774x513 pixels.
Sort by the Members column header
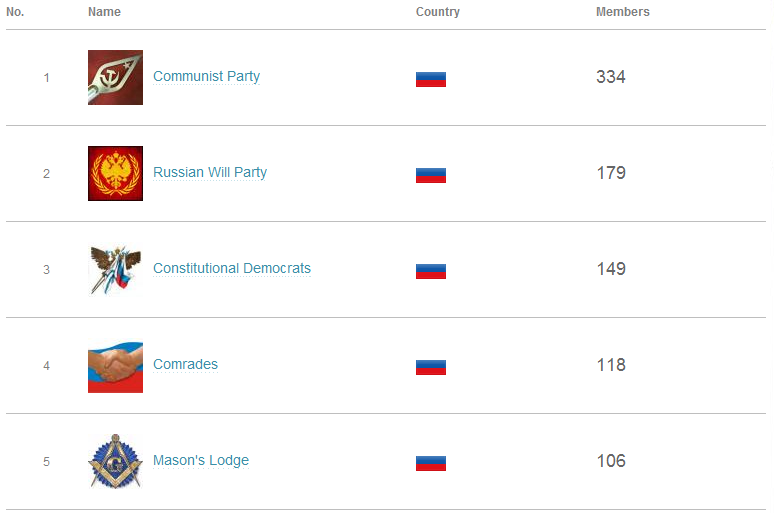pyautogui.click(x=622, y=12)
